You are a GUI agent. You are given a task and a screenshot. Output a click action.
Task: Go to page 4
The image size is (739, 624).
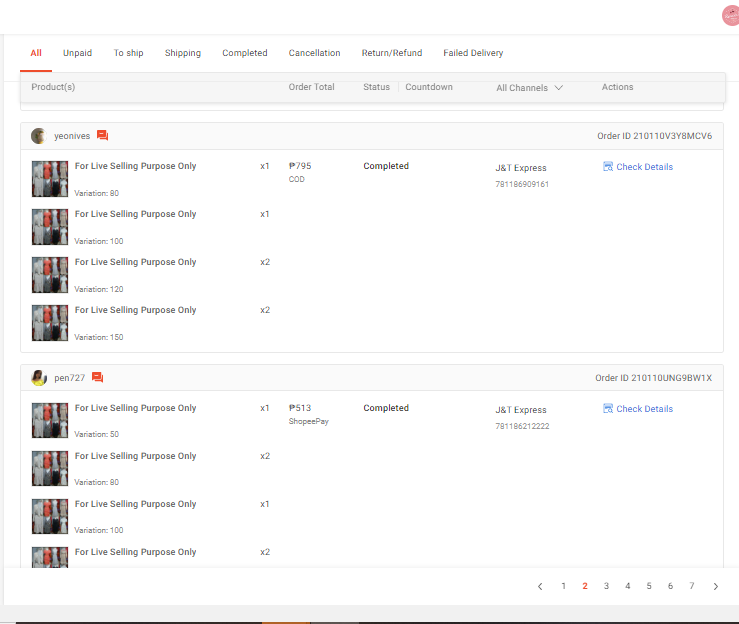pos(628,586)
